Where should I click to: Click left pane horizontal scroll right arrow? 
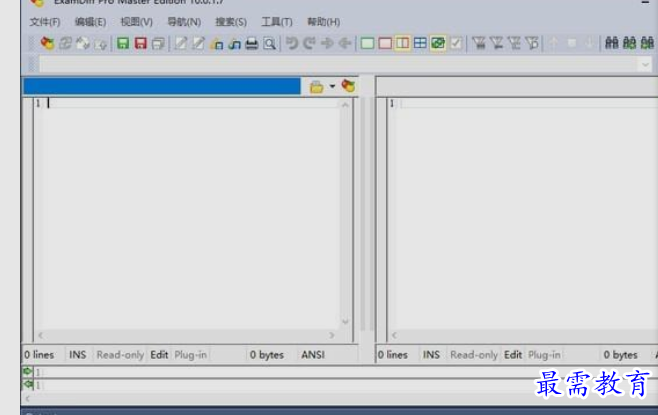[x=332, y=335]
